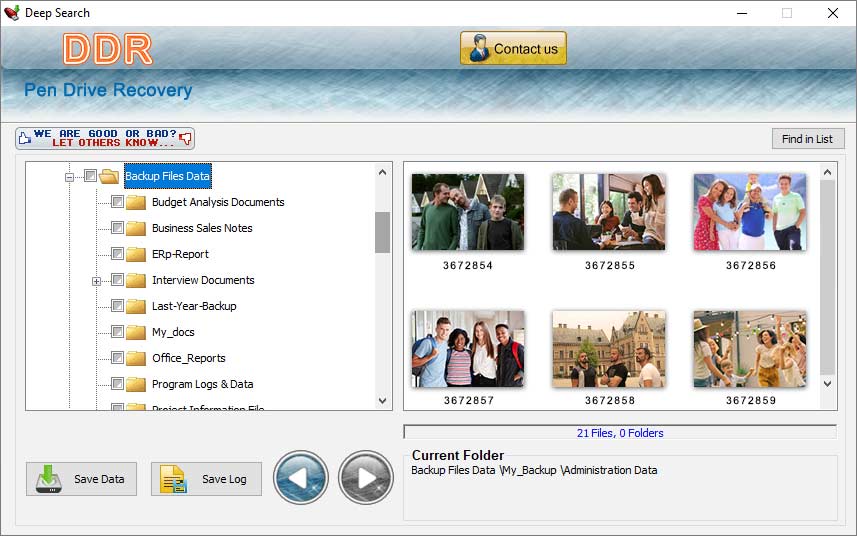Click the Interview Documents folder icon

click(x=136, y=280)
